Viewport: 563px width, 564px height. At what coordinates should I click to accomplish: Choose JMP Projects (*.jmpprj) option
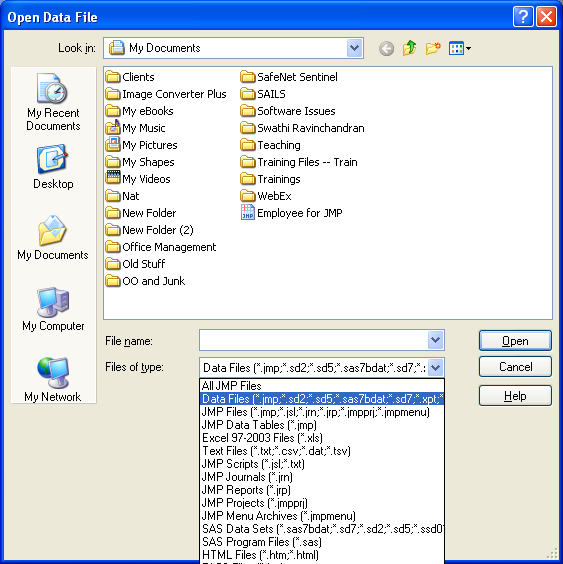point(322,503)
